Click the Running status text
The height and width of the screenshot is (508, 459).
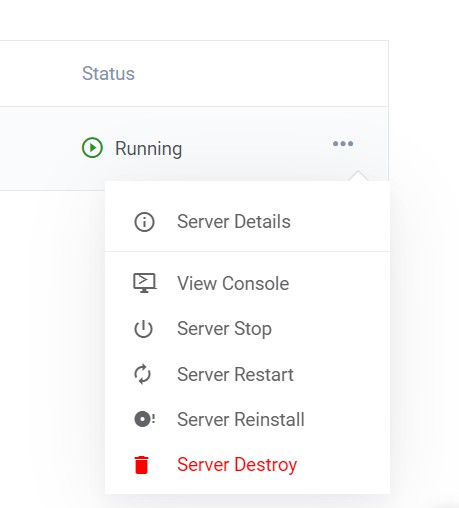coord(148,149)
